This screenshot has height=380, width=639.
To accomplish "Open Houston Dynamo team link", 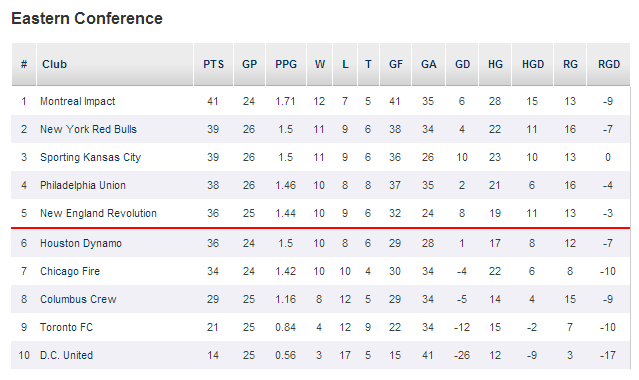I will click(81, 243).
